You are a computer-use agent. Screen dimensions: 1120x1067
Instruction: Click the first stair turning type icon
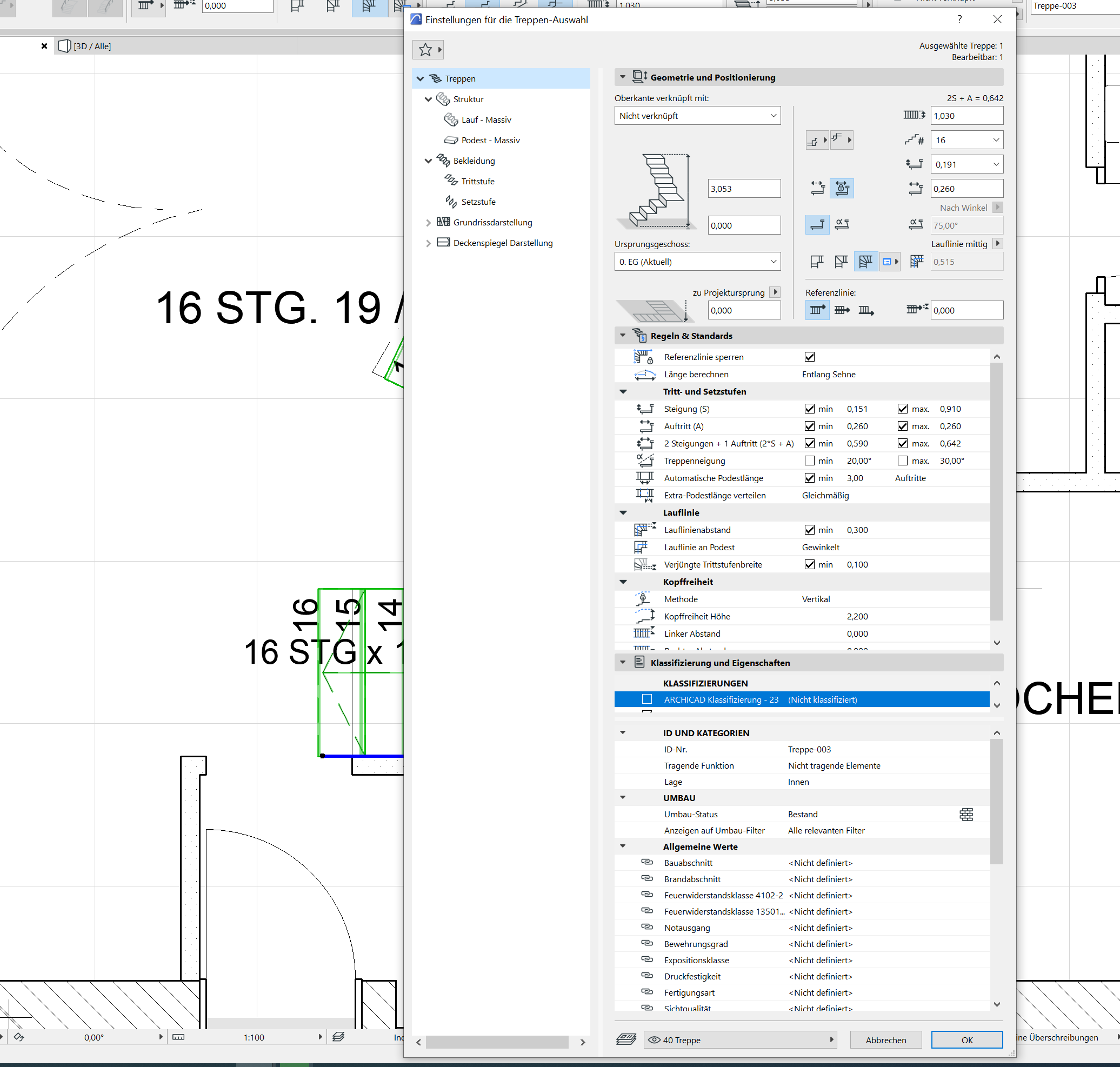(817, 262)
